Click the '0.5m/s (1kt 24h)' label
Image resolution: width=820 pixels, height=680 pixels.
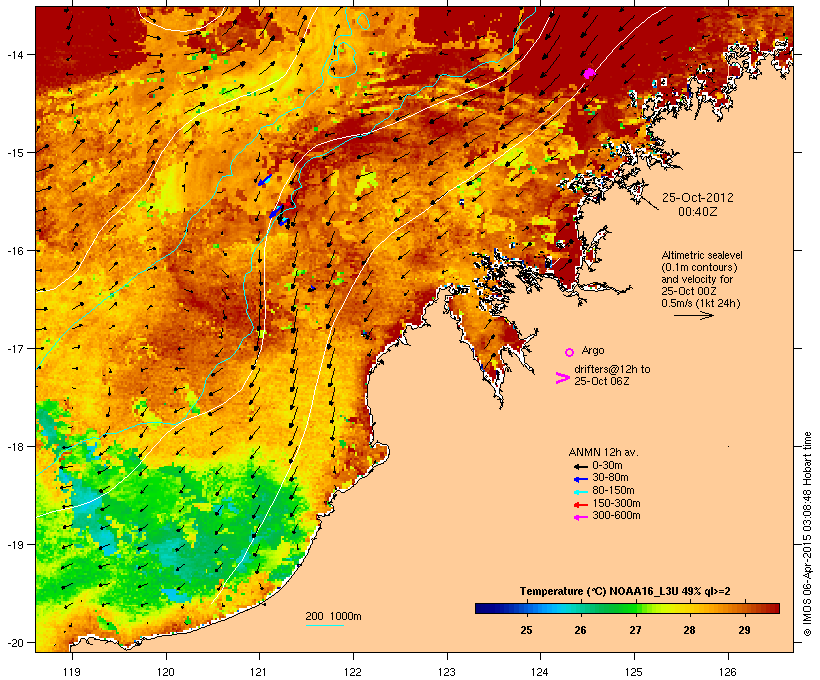[701, 303]
